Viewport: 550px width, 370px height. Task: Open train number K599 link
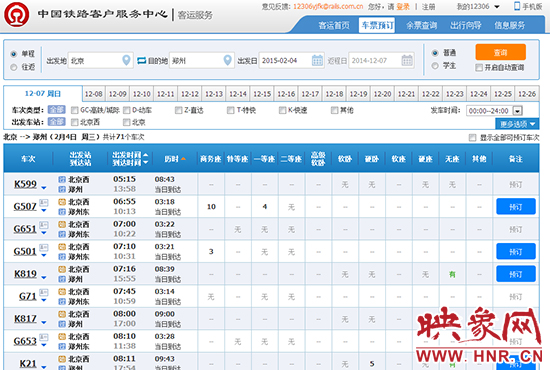pyautogui.click(x=25, y=184)
